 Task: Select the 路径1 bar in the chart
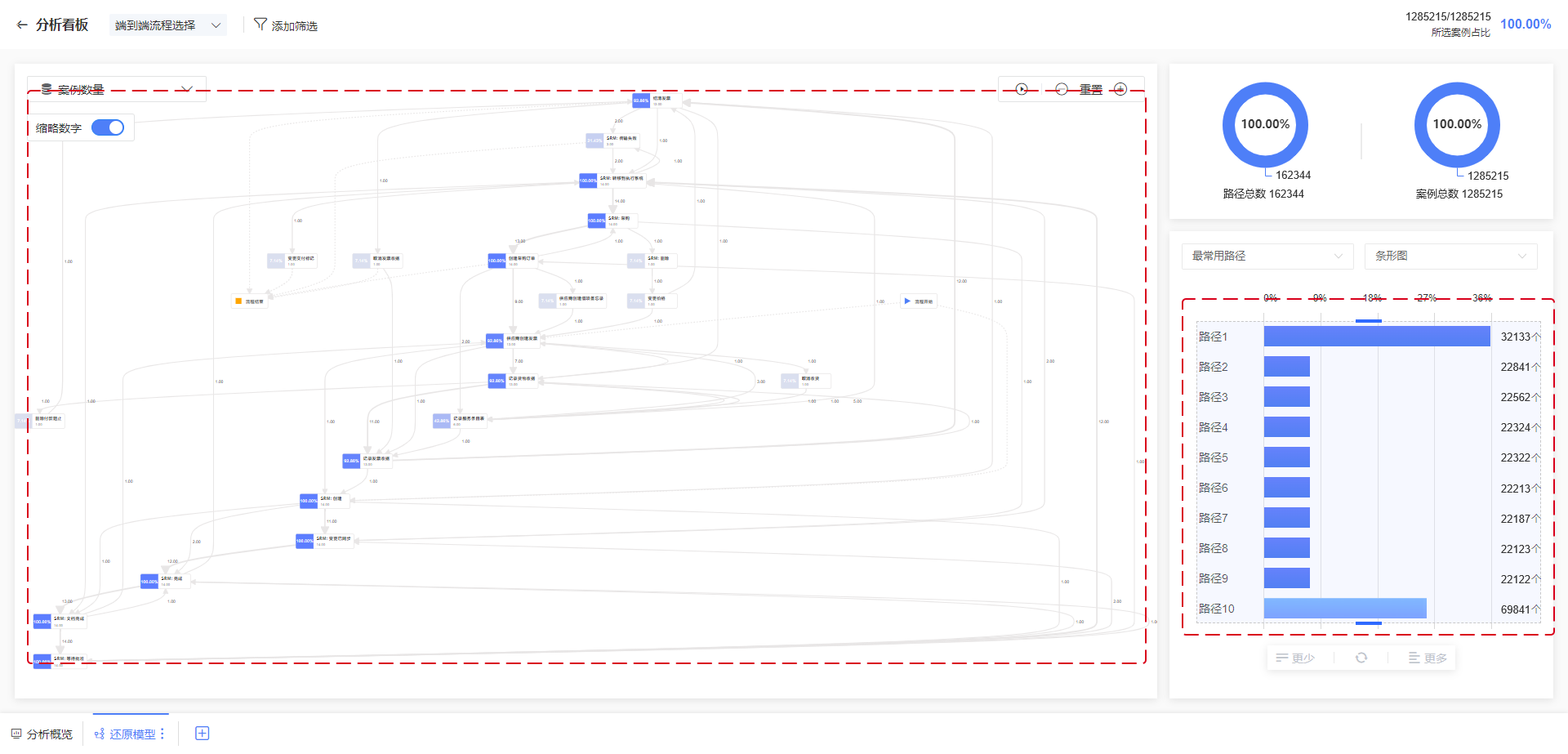(x=1376, y=337)
